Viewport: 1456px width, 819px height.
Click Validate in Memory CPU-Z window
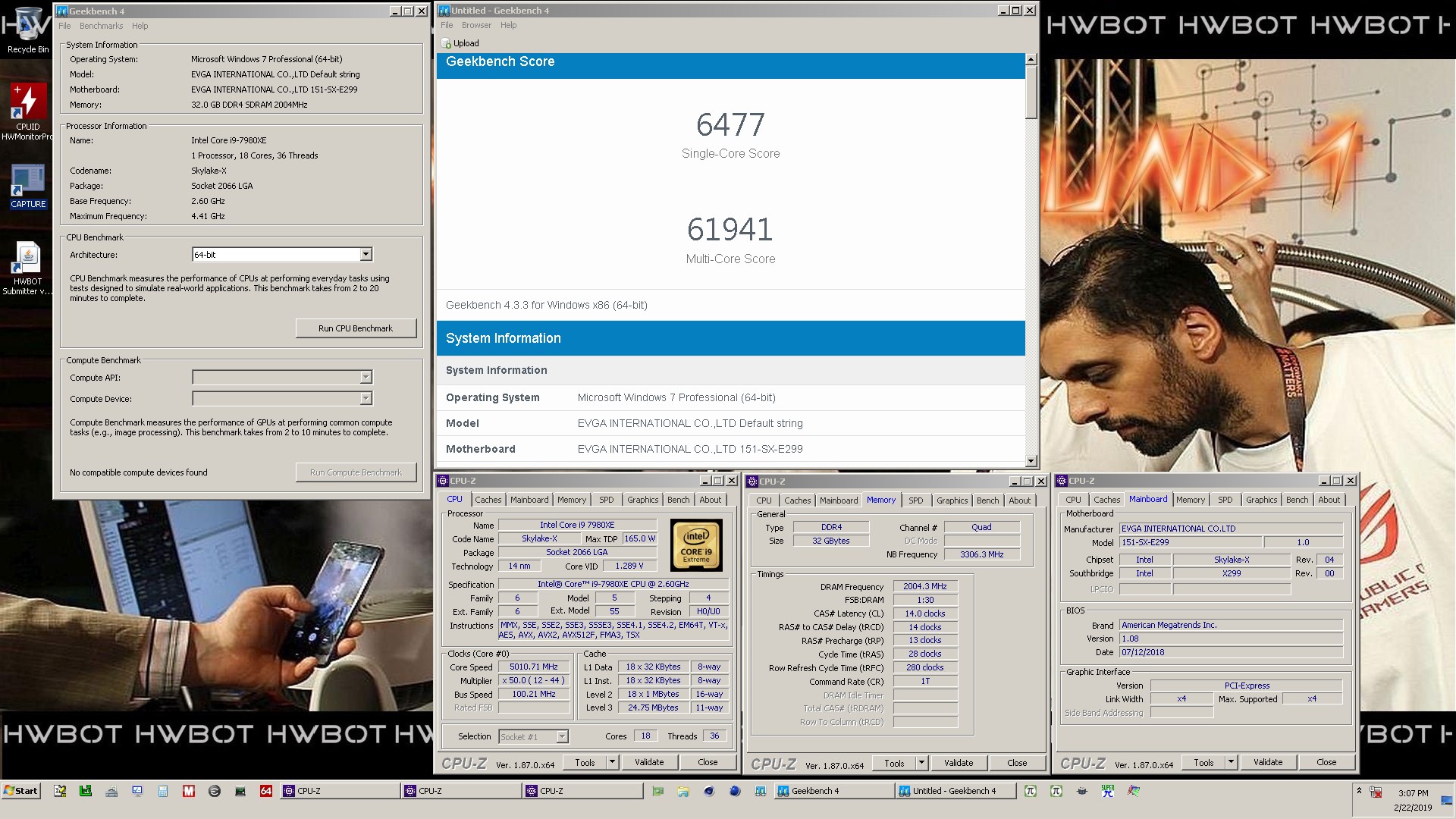pyautogui.click(x=958, y=763)
